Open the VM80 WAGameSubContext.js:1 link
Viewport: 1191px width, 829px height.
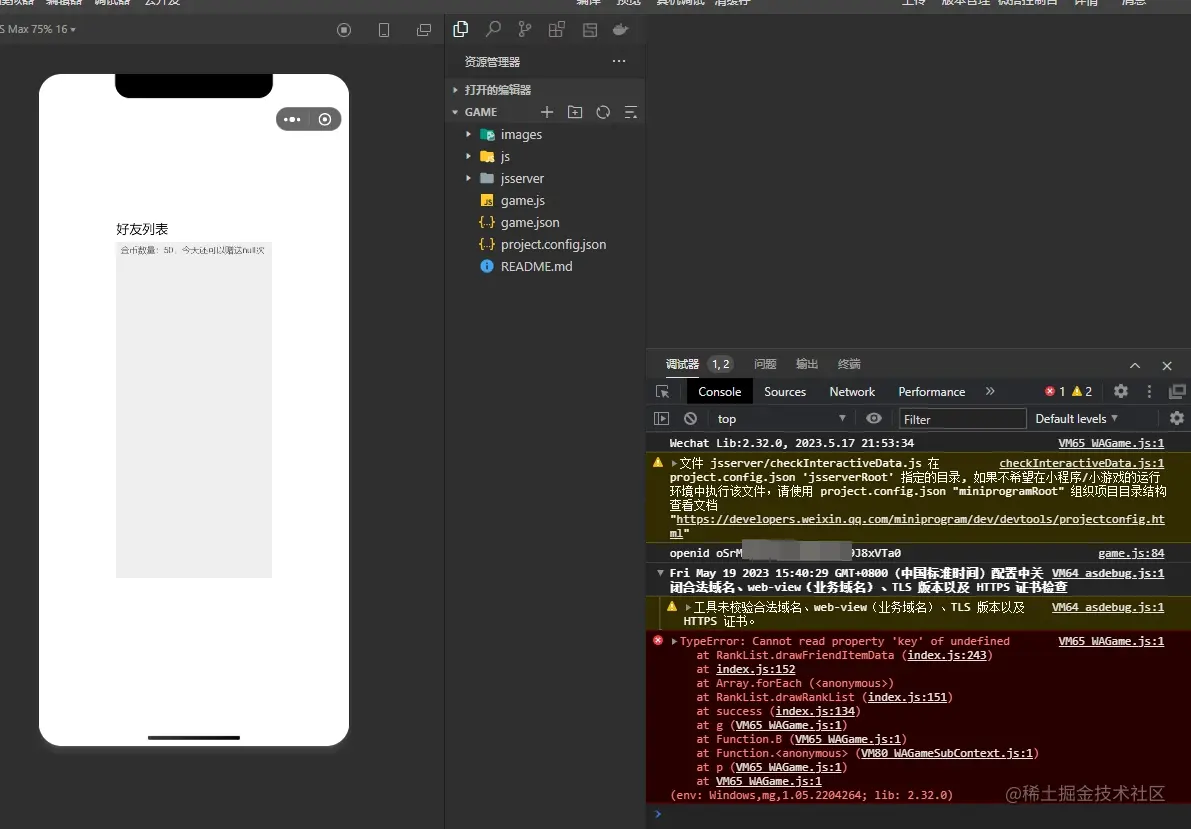point(946,753)
